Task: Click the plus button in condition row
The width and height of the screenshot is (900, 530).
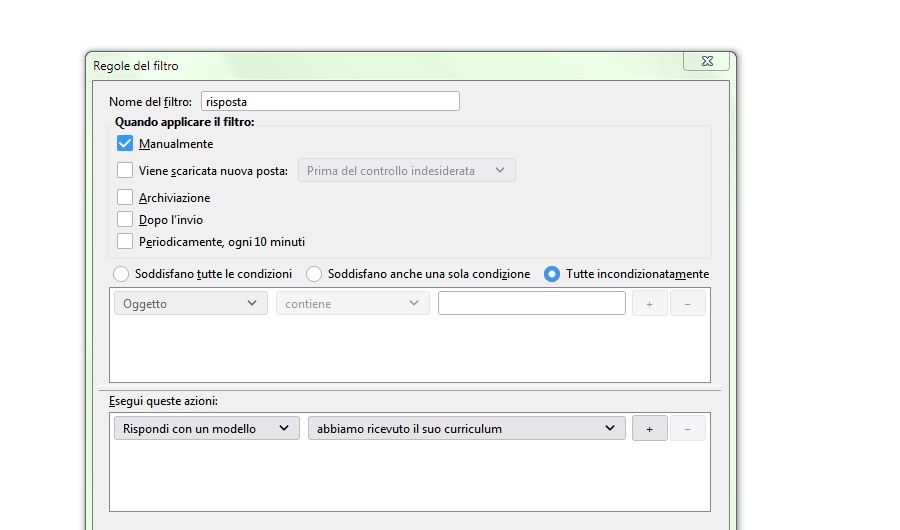Action: tap(649, 304)
